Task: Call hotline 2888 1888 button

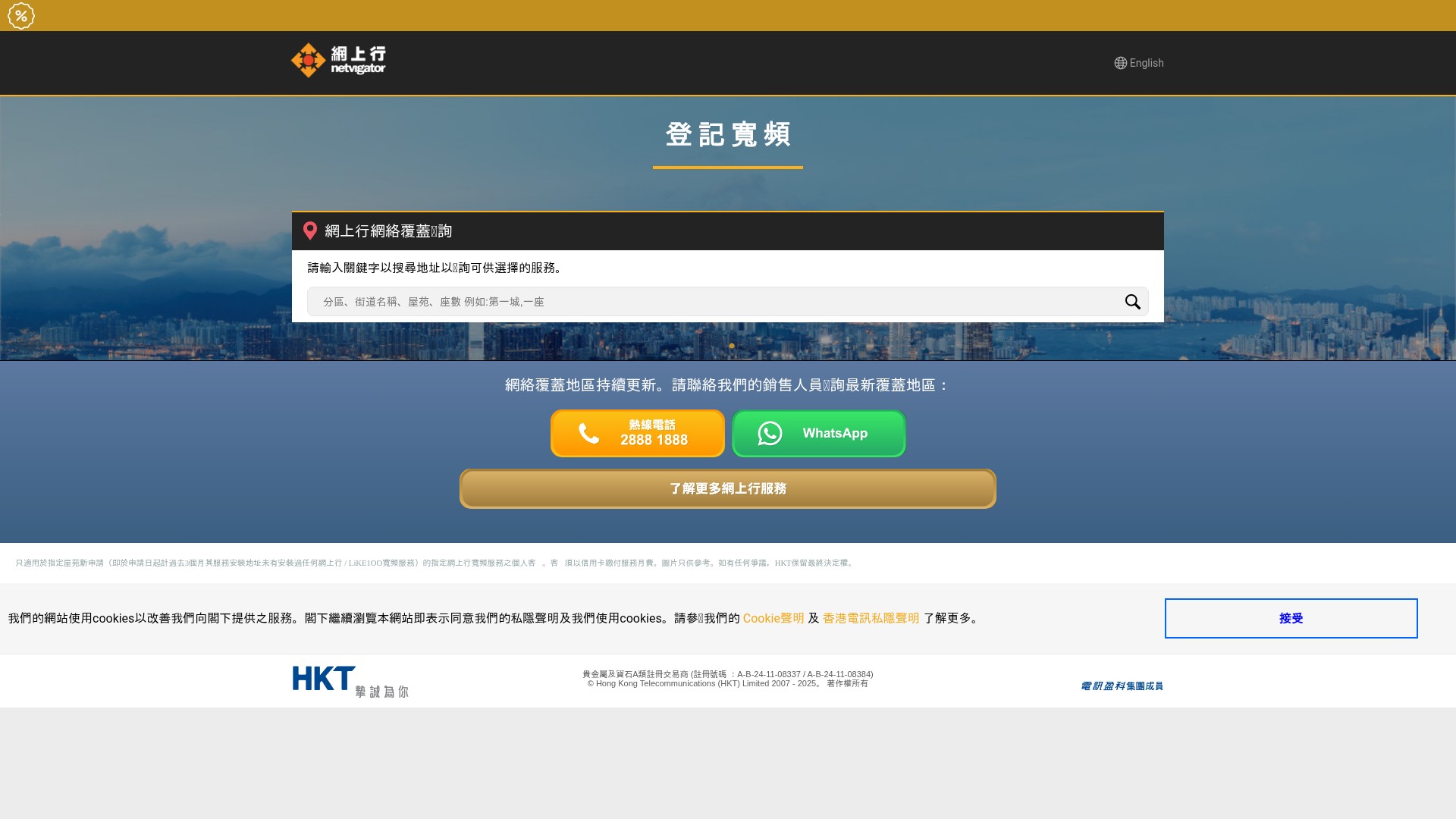Action: tap(638, 433)
